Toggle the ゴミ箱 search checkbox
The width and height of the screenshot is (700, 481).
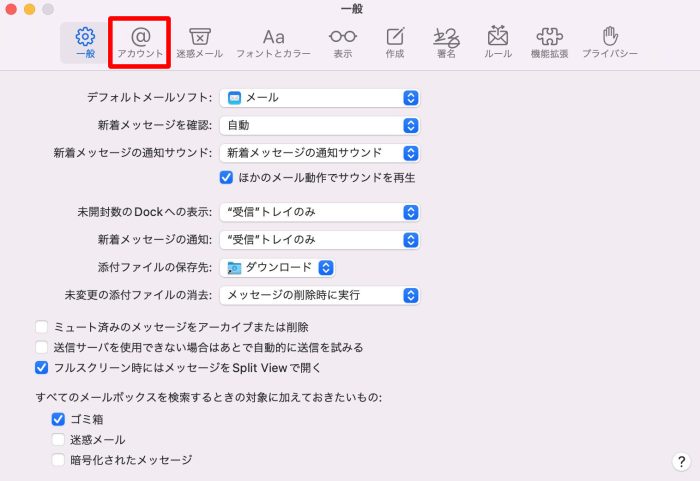pos(58,420)
